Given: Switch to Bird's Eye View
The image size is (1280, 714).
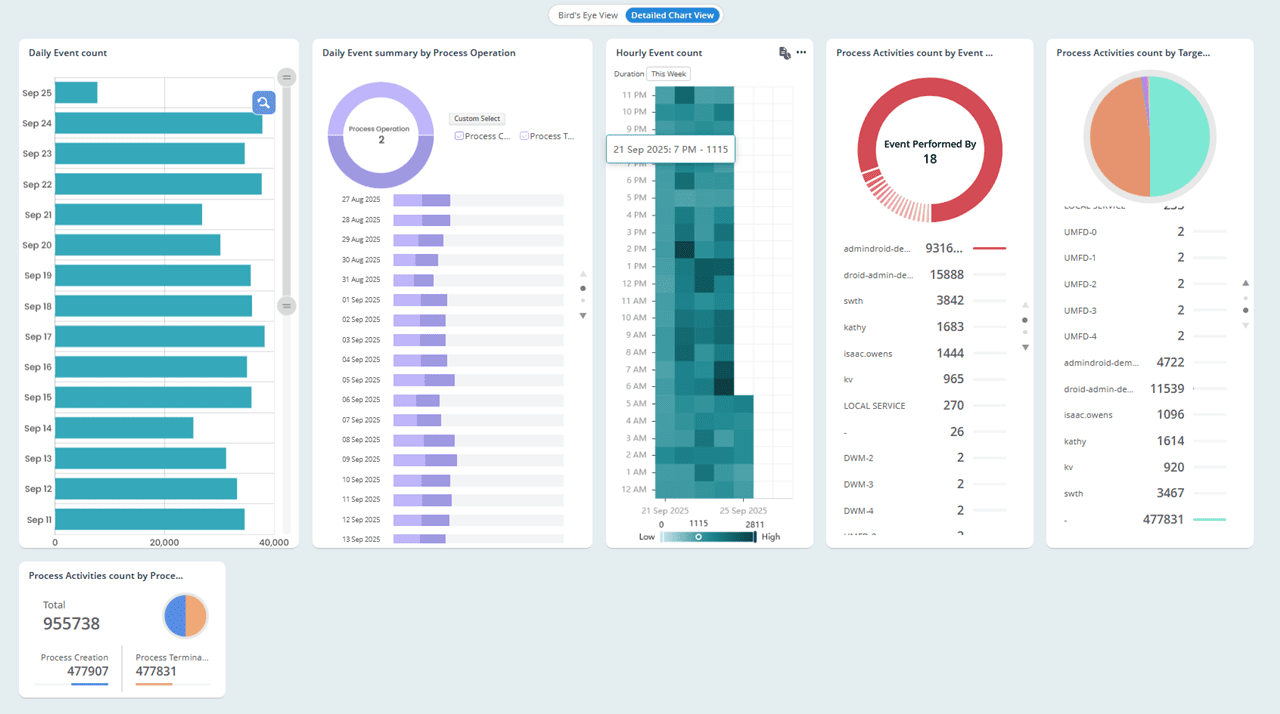Looking at the screenshot, I should coord(588,15).
